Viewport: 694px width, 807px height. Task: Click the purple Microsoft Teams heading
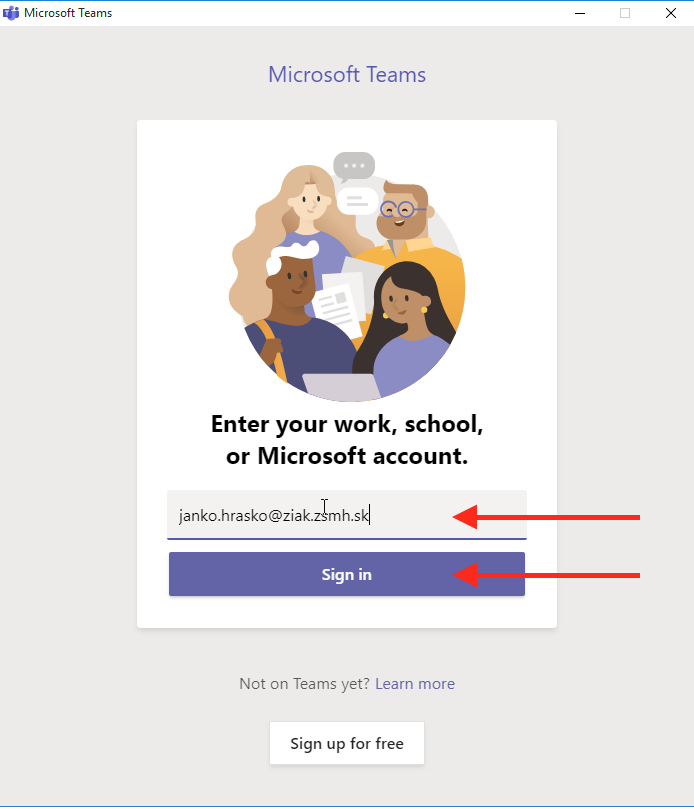(347, 75)
